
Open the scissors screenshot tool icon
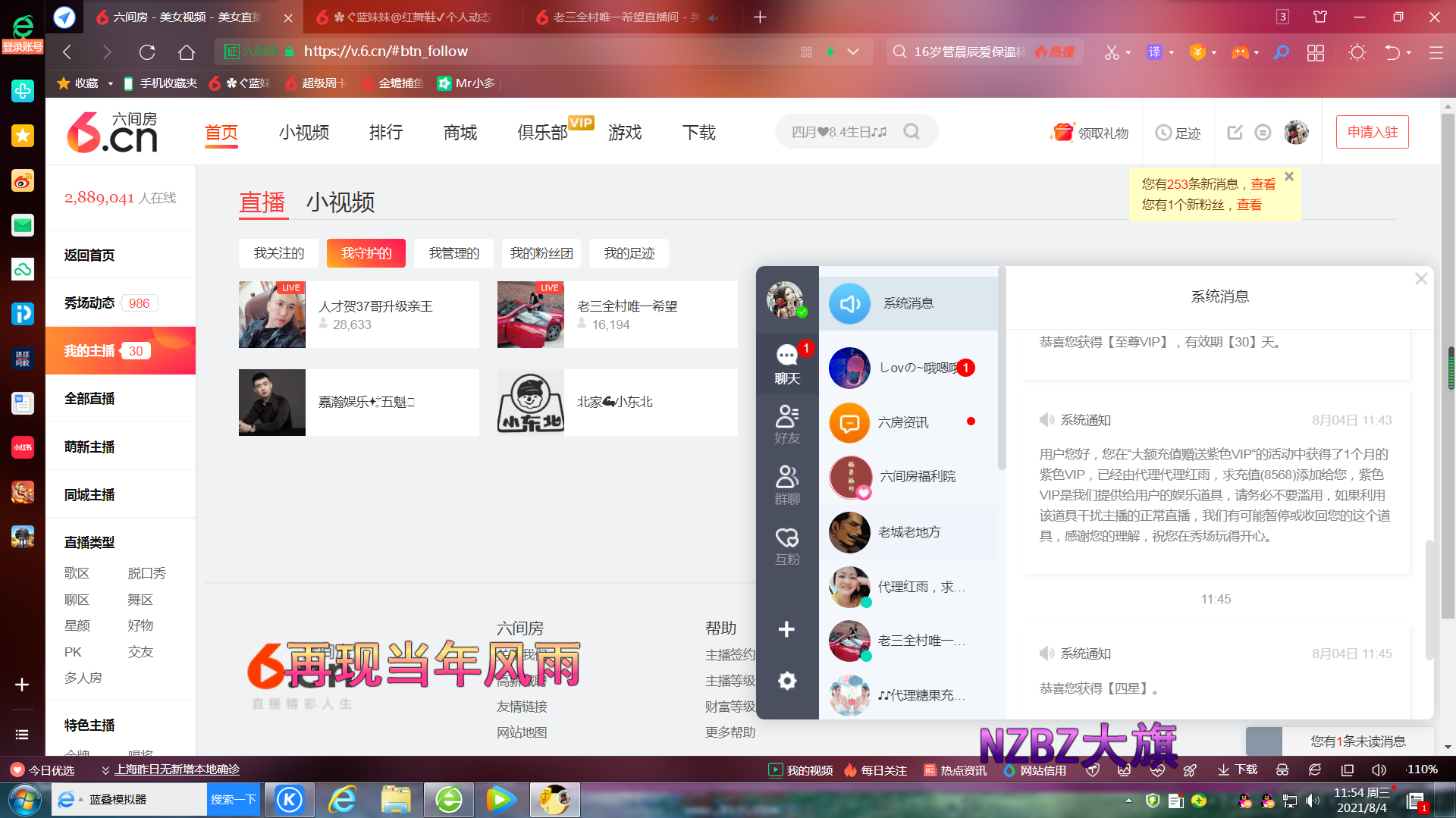(x=1112, y=52)
